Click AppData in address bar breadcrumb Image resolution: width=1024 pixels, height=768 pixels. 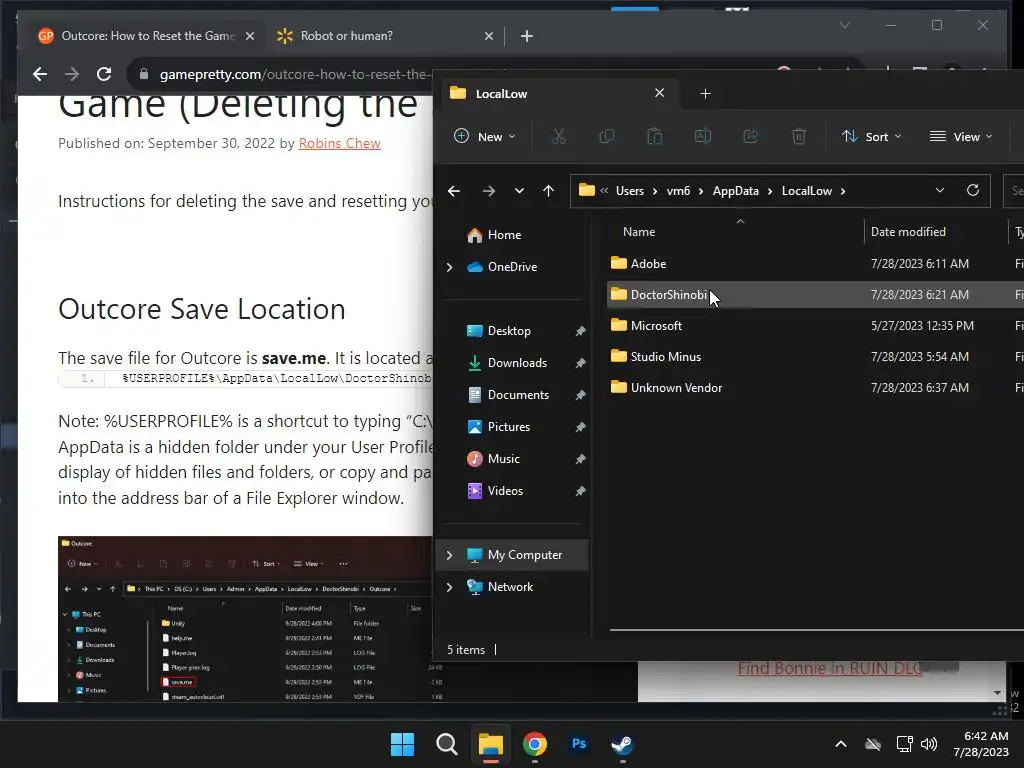(x=735, y=191)
